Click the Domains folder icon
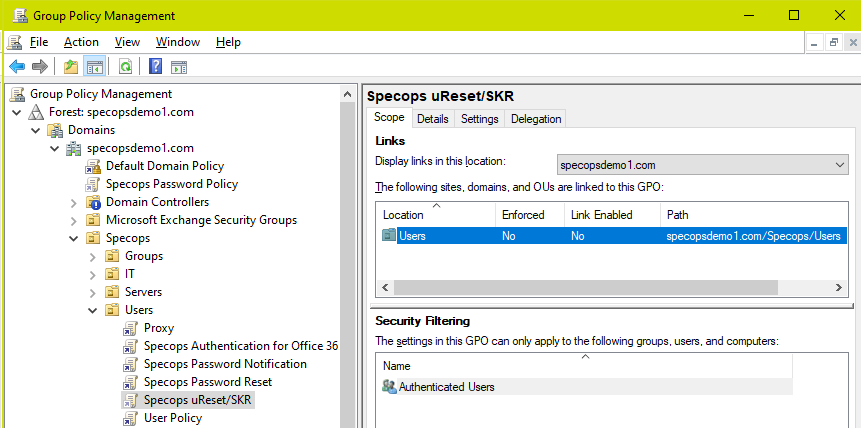 click(55, 130)
